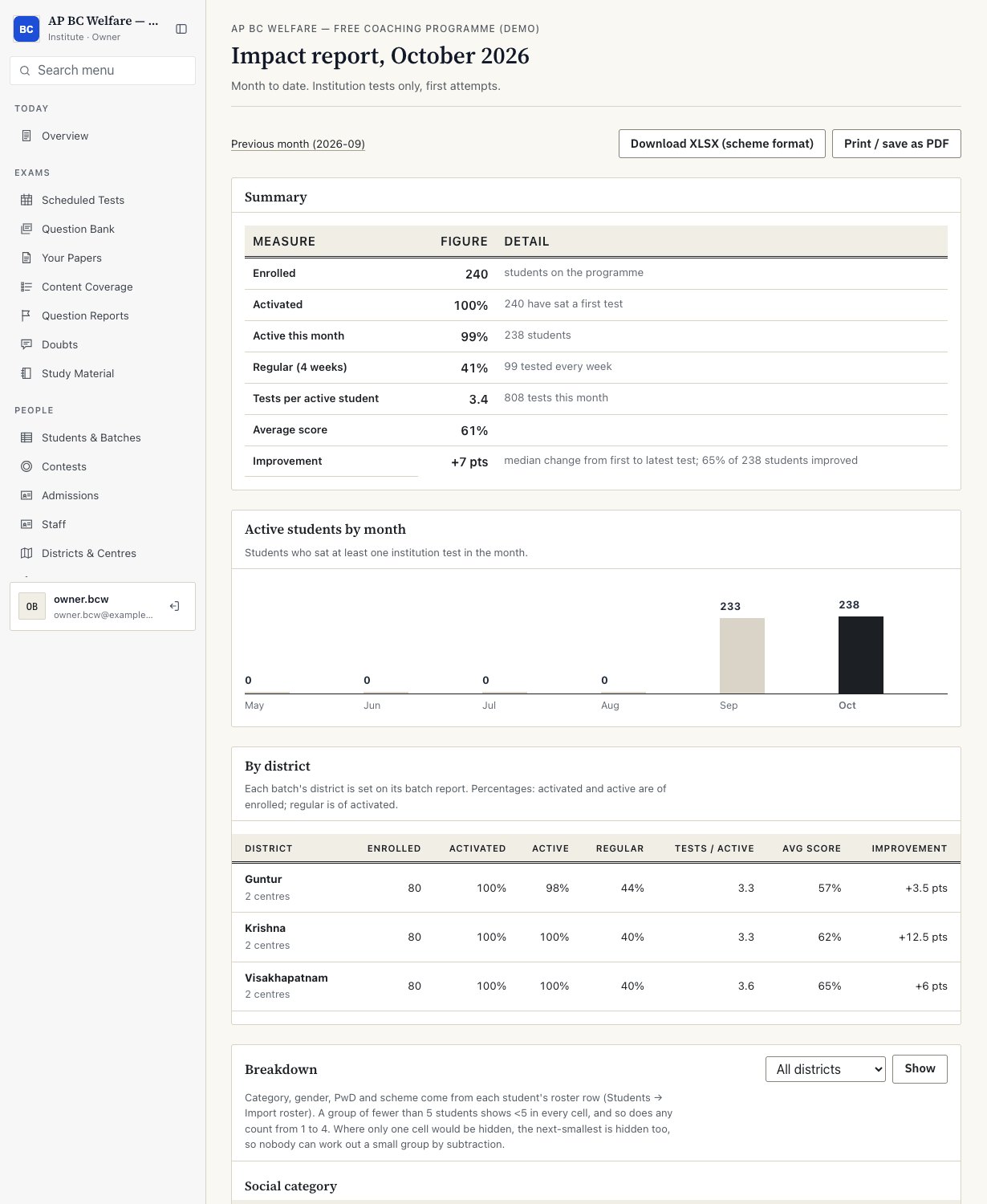Viewport: 987px width, 1204px height.
Task: Click the Admissions ID card icon
Action: click(26, 495)
